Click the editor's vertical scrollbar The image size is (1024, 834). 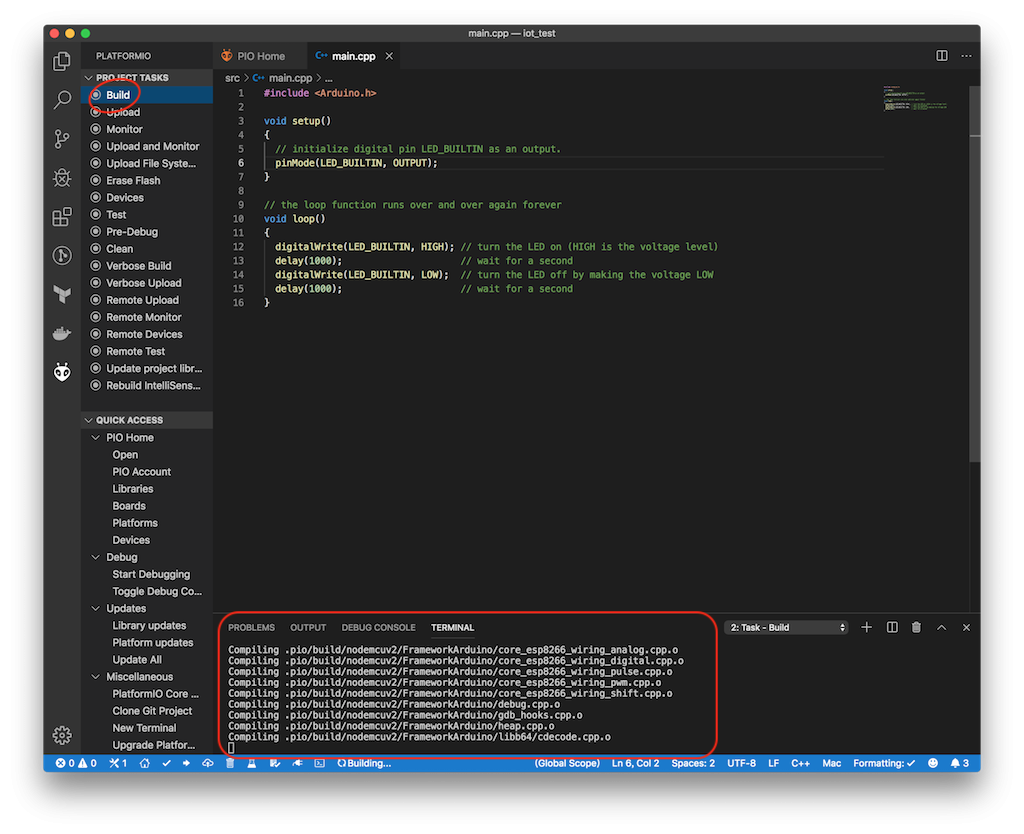pos(974,274)
